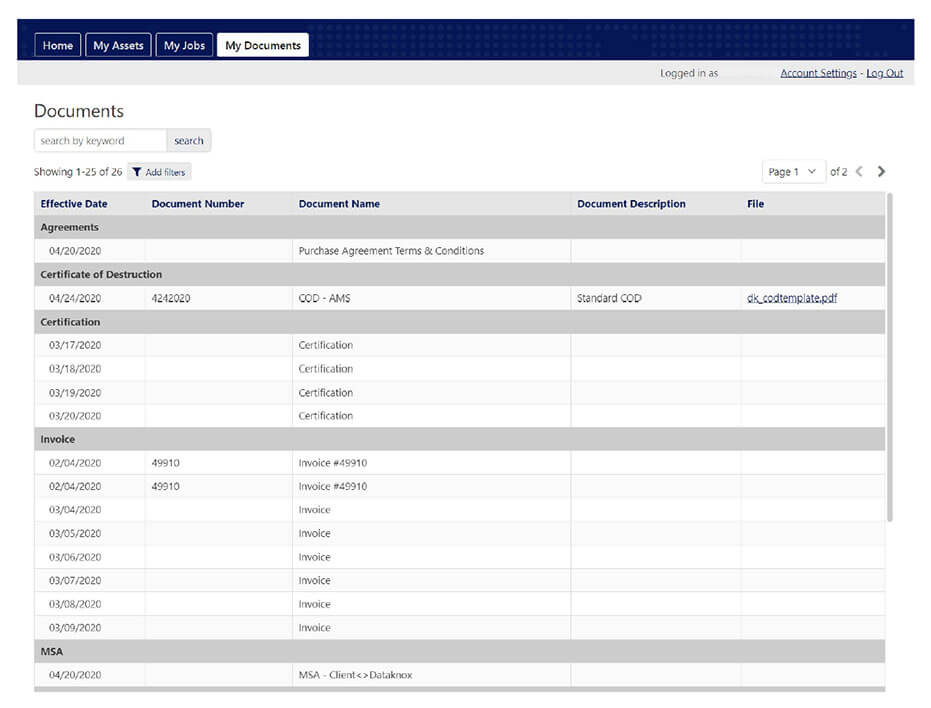Image resolution: width=931 pixels, height=708 pixels.
Task: Click the Invoice group header row
Action: 460,439
